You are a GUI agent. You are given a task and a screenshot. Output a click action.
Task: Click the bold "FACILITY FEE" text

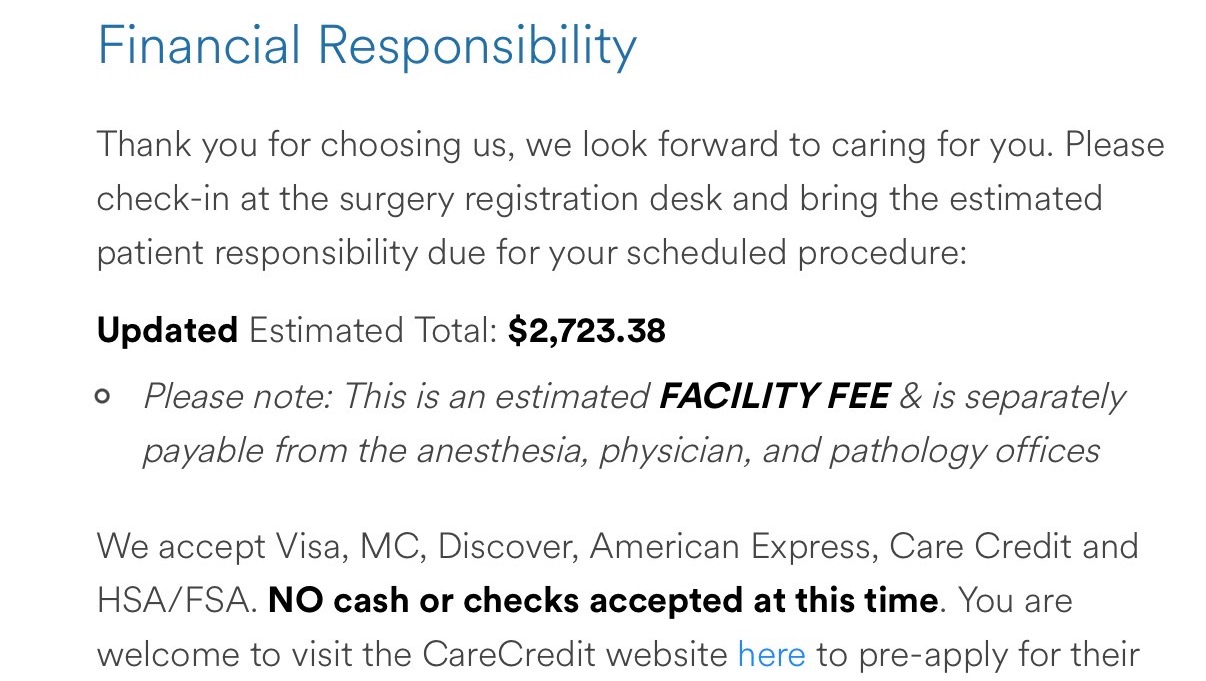coord(774,397)
